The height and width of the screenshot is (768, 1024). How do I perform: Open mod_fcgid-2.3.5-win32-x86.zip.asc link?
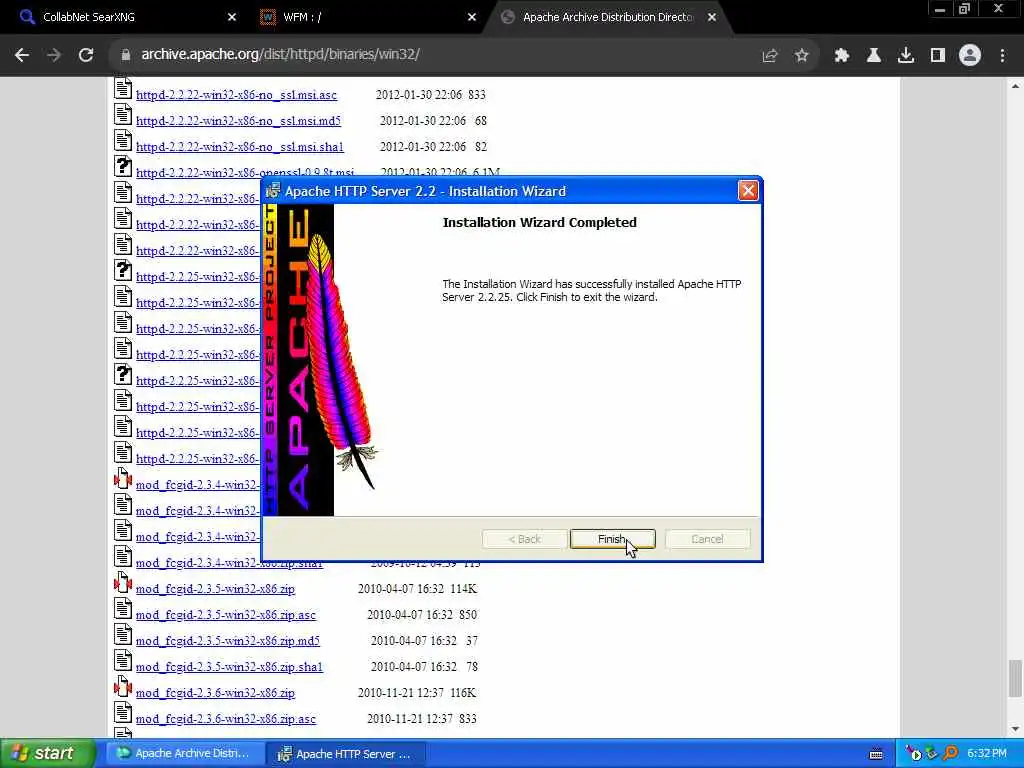[226, 615]
